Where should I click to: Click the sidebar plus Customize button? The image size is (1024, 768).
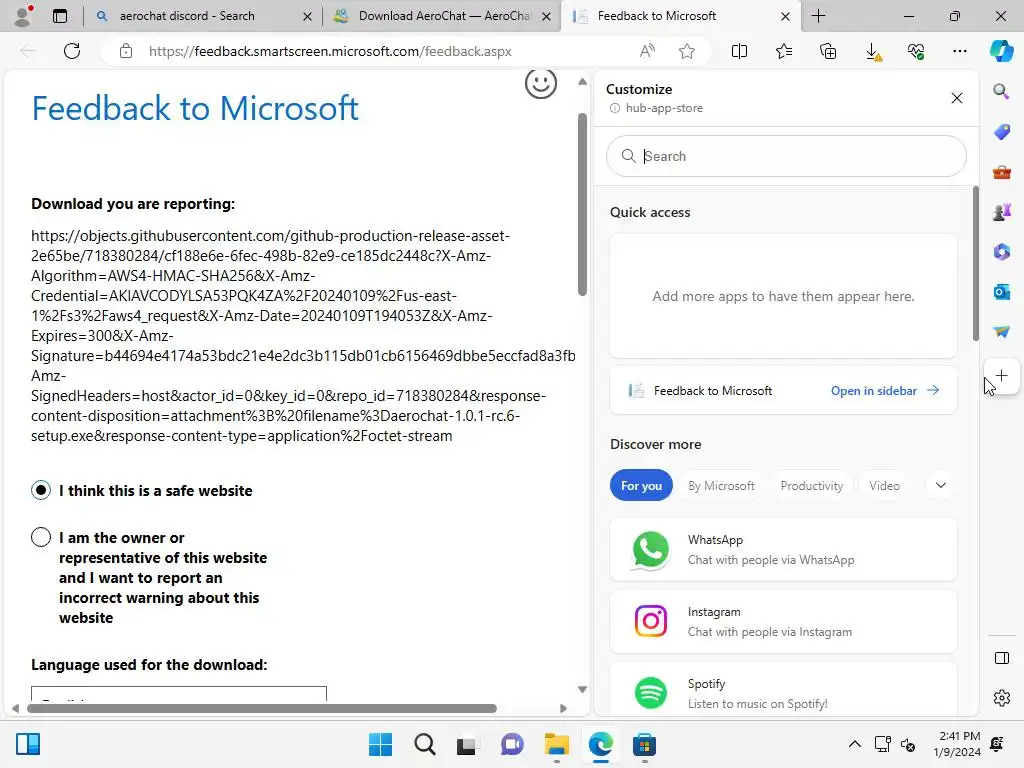click(x=1002, y=376)
